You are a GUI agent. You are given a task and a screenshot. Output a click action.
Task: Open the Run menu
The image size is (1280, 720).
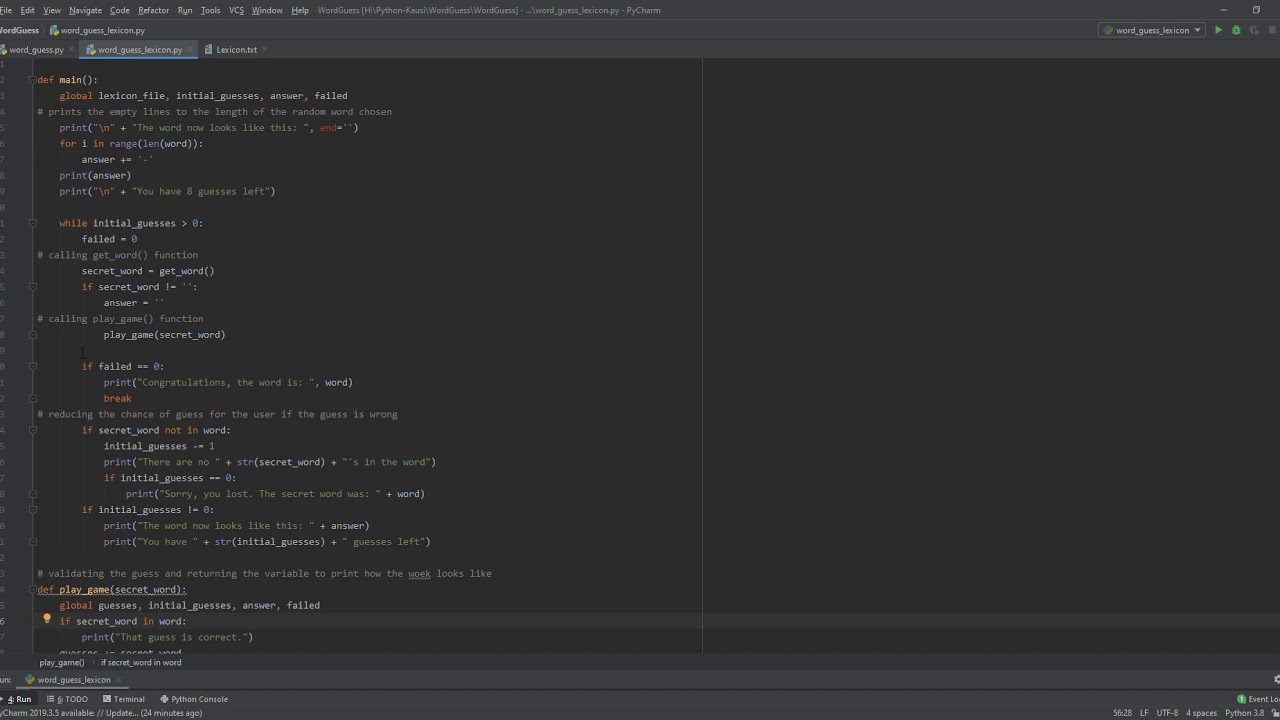pyautogui.click(x=185, y=10)
